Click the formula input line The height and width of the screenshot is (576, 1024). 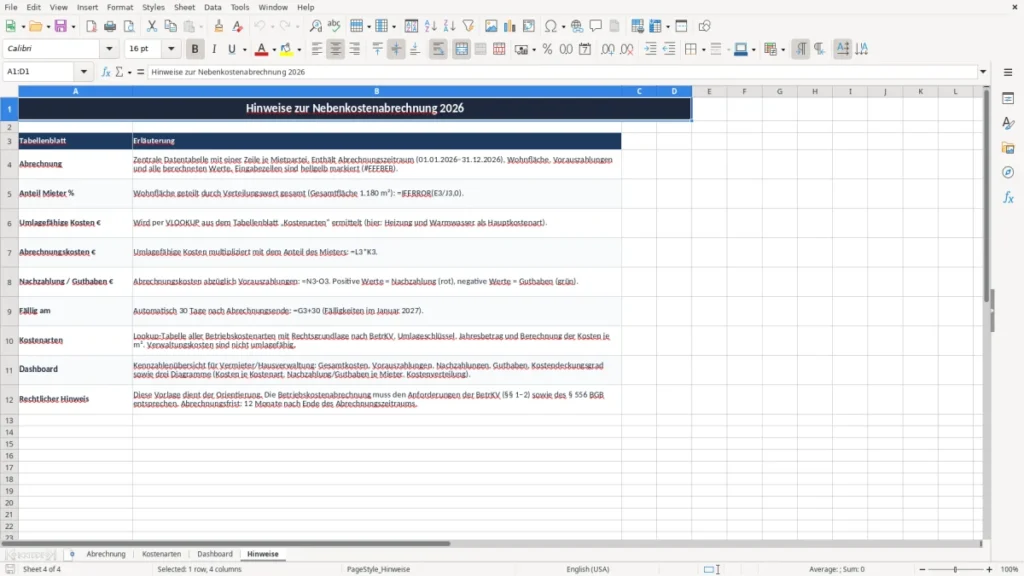pos(562,72)
